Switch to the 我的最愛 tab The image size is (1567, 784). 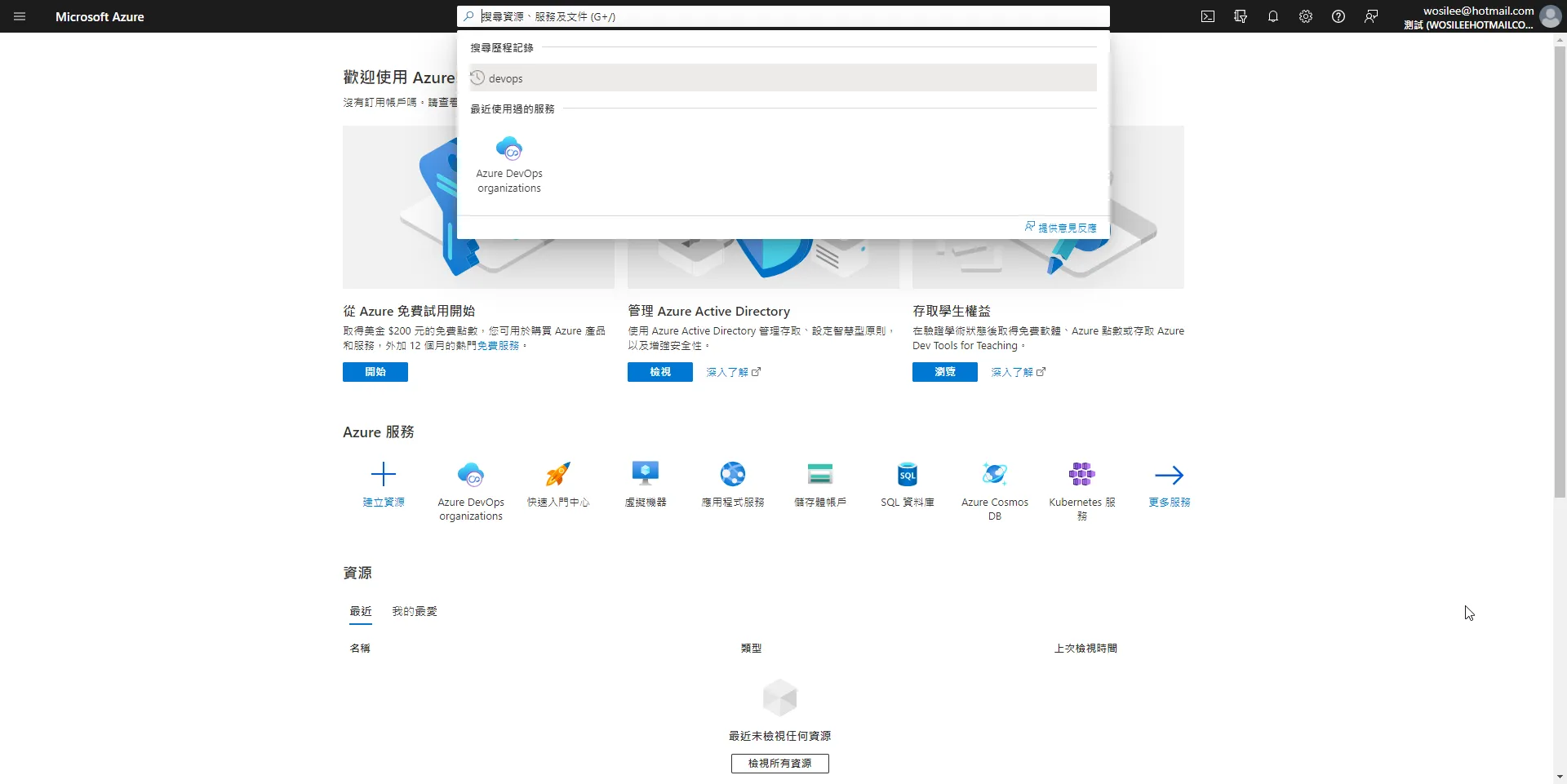414,611
